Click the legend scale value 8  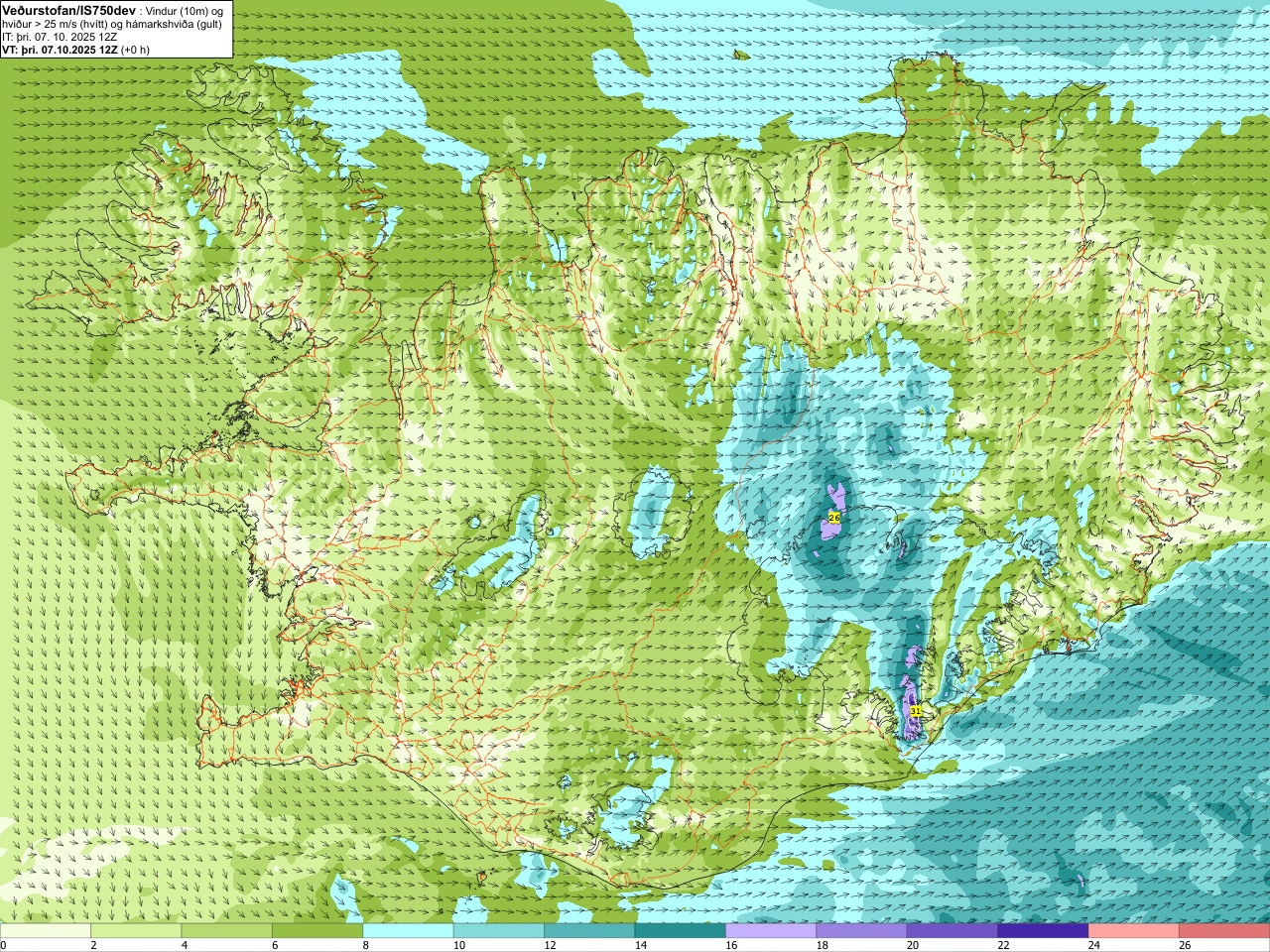point(365,945)
